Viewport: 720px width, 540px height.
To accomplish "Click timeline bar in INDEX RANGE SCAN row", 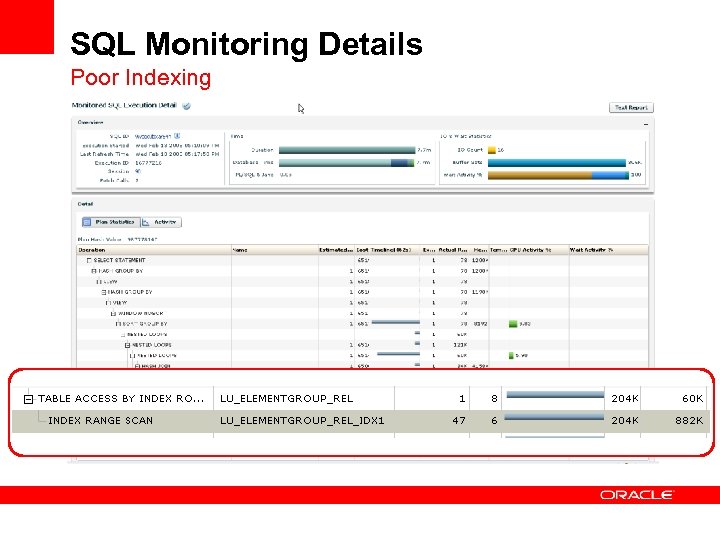I will [x=554, y=417].
